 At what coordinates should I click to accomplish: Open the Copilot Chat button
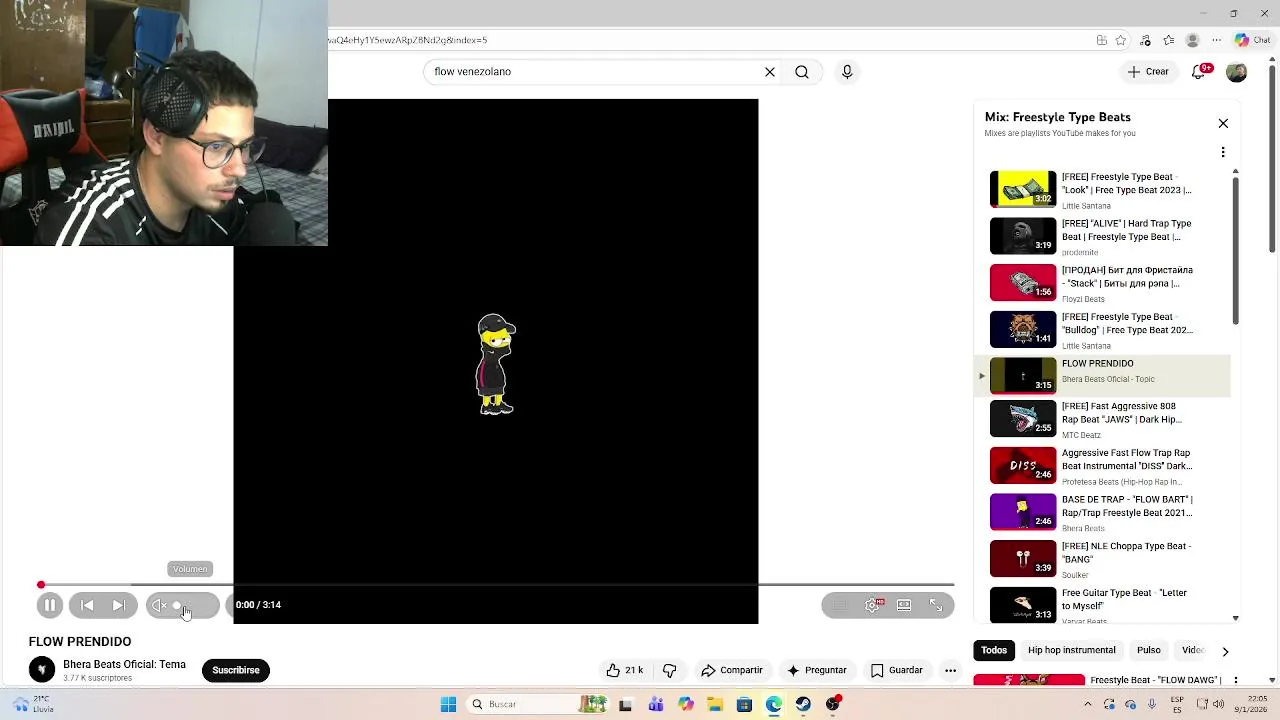click(1252, 40)
